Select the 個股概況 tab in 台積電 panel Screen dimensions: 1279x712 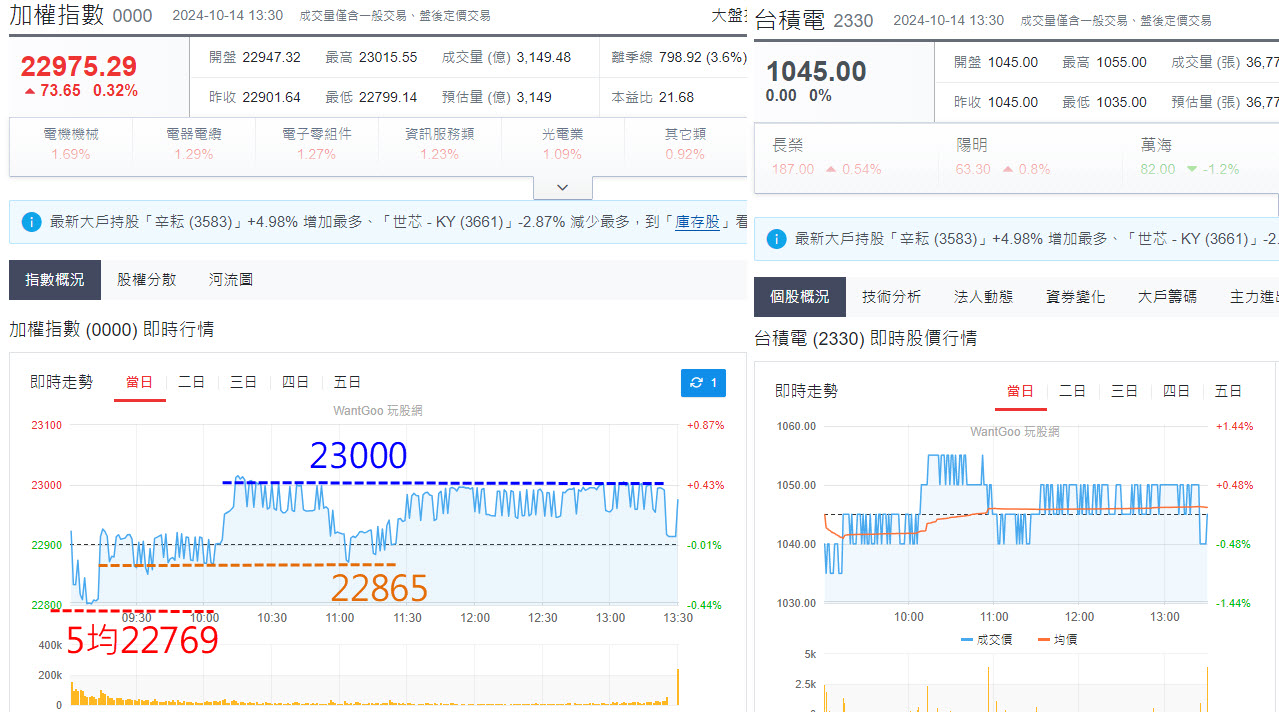click(x=800, y=297)
